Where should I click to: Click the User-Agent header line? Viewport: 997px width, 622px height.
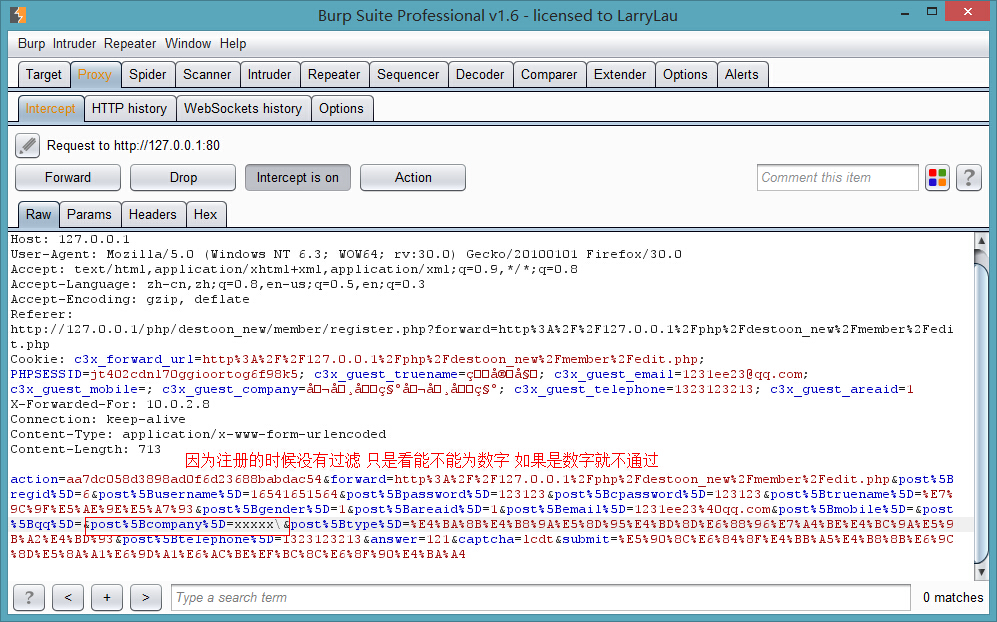[346, 254]
